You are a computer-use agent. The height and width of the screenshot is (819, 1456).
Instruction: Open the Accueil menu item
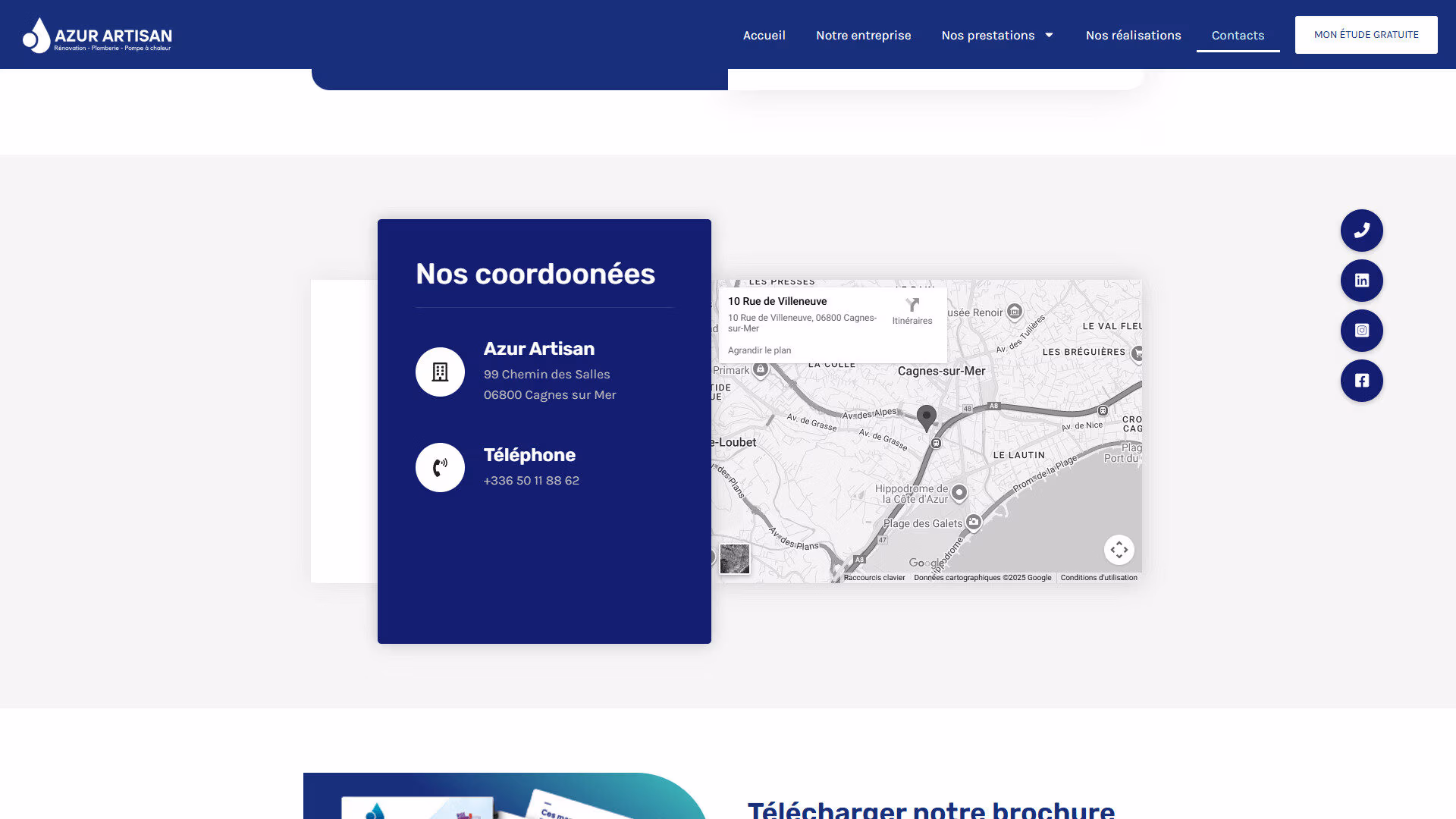click(764, 35)
